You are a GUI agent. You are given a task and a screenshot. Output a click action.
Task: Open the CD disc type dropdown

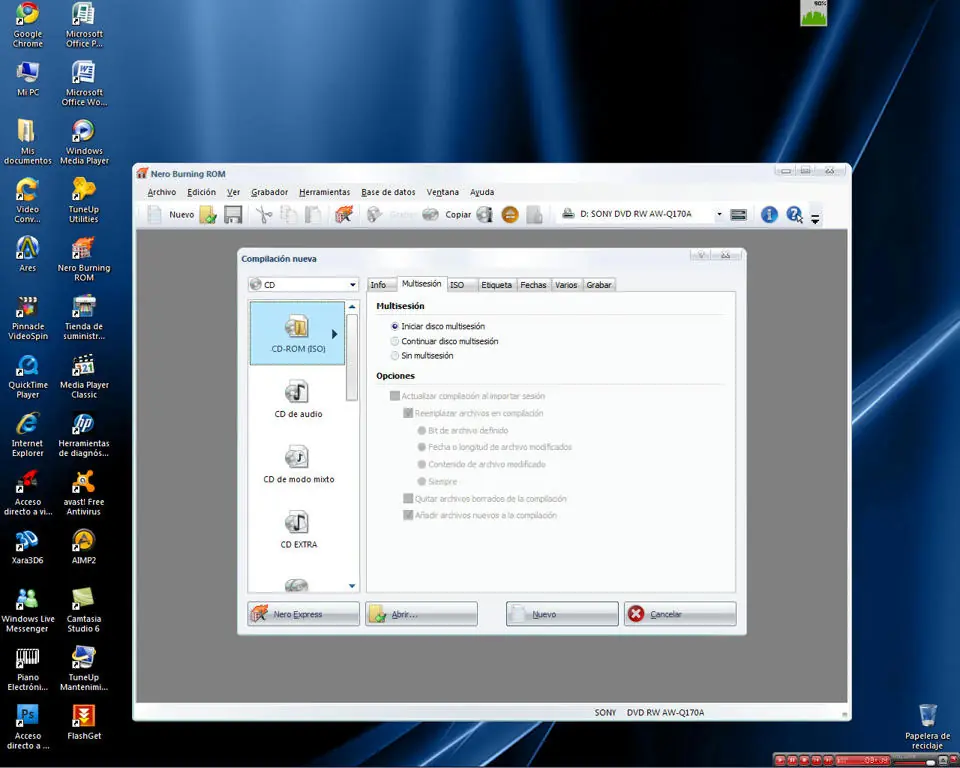pyautogui.click(x=303, y=285)
